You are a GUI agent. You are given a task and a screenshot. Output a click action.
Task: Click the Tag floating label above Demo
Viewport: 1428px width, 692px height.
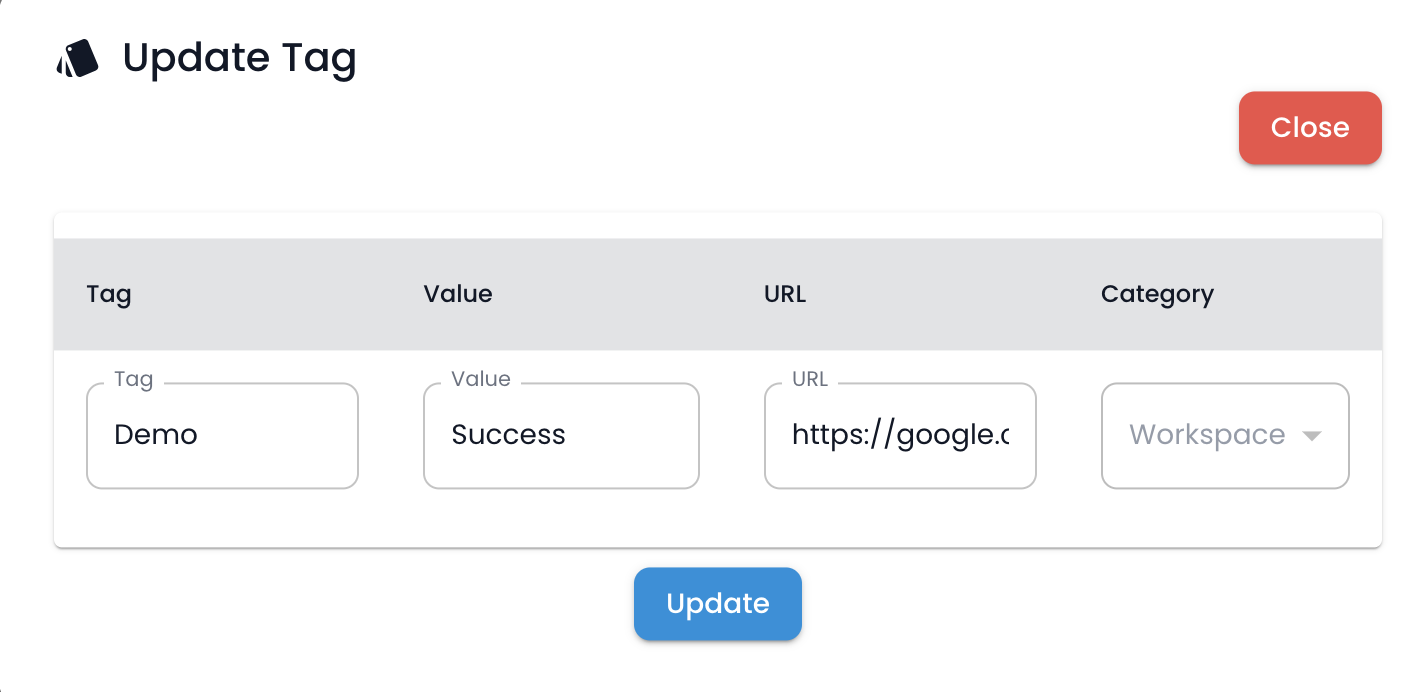point(135,379)
